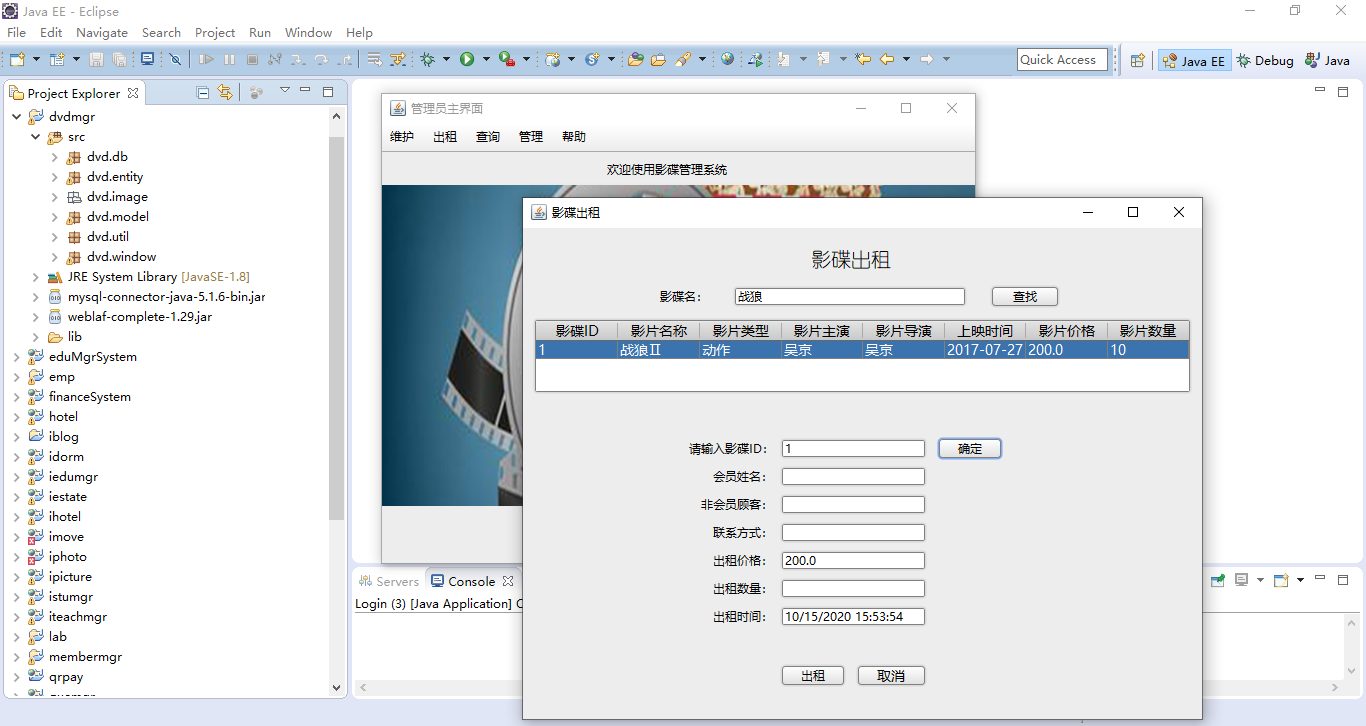Screen dimensions: 1366x726
Task: Click the Open Web Browser globe icon
Action: pos(727,60)
